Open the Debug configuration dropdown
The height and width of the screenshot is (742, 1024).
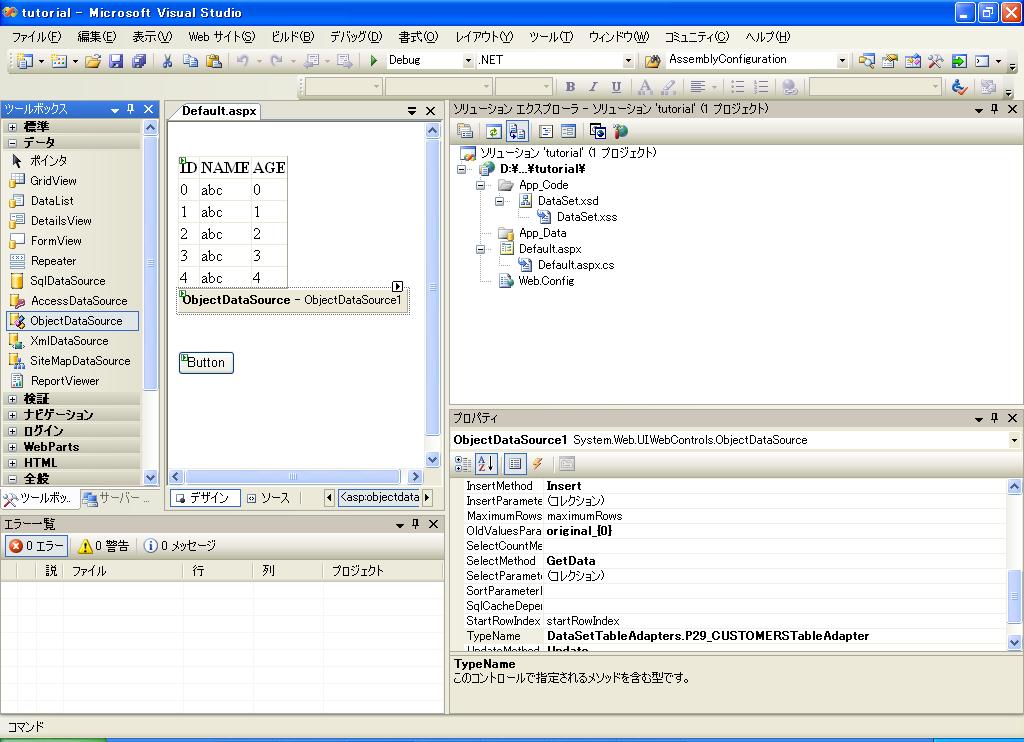click(468, 61)
